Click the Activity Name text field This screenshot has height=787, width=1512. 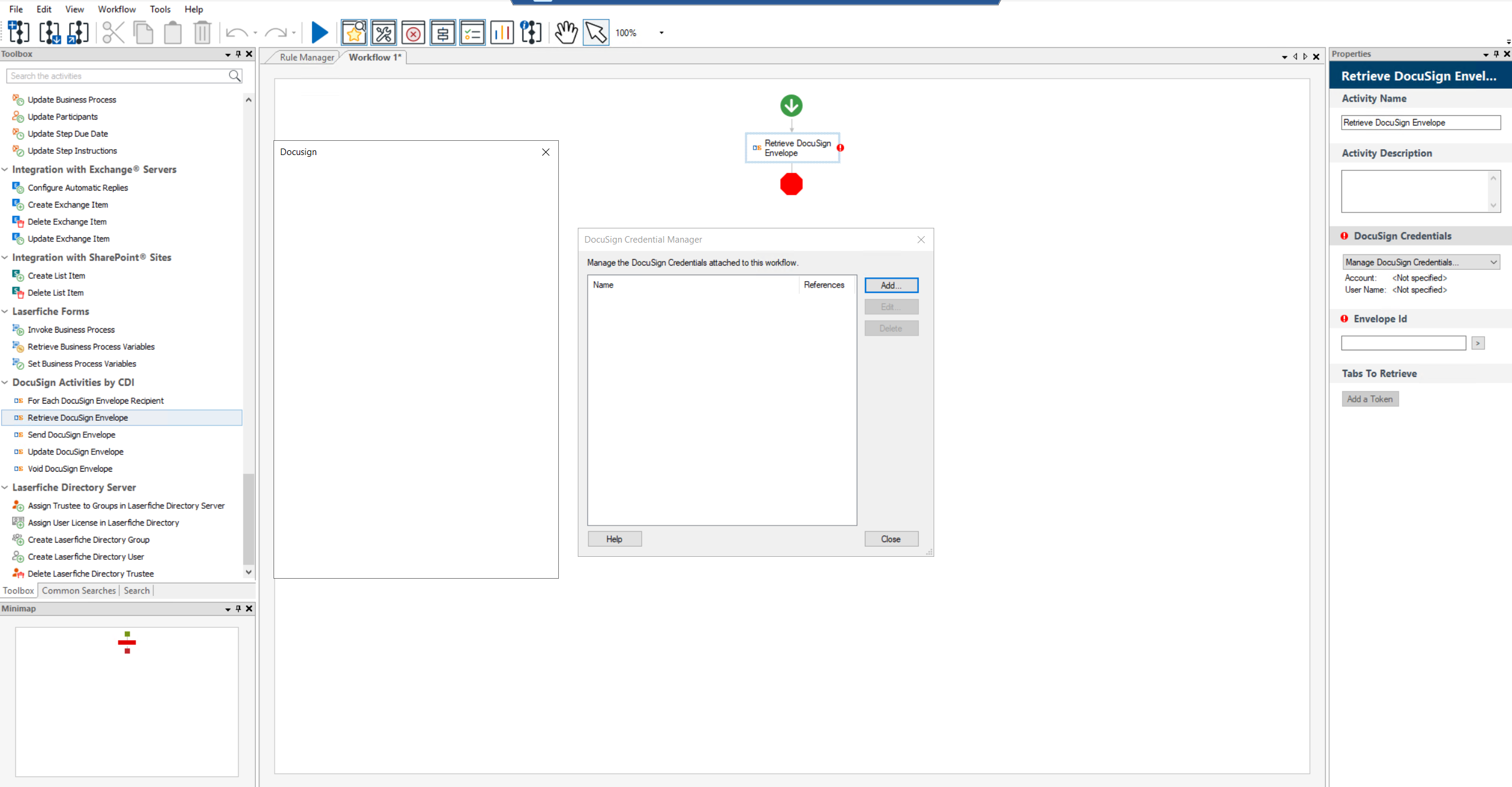tap(1421, 122)
